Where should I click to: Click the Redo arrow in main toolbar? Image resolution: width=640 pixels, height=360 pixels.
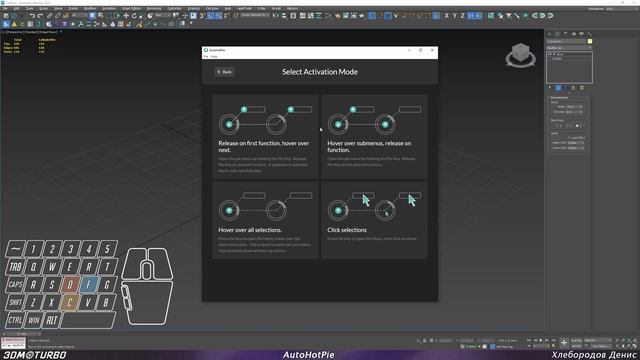point(40,16)
